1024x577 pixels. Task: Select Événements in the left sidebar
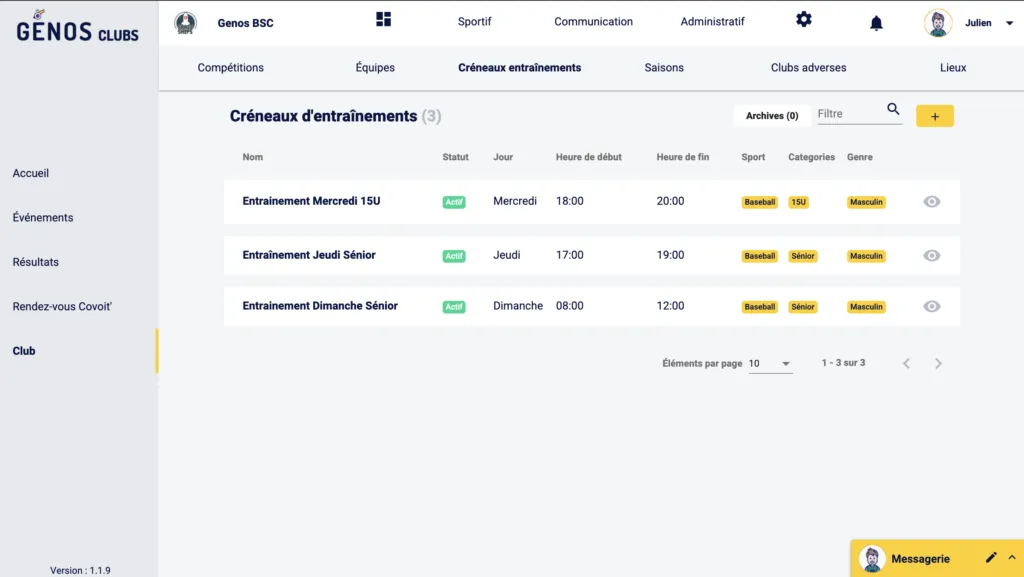pos(43,218)
